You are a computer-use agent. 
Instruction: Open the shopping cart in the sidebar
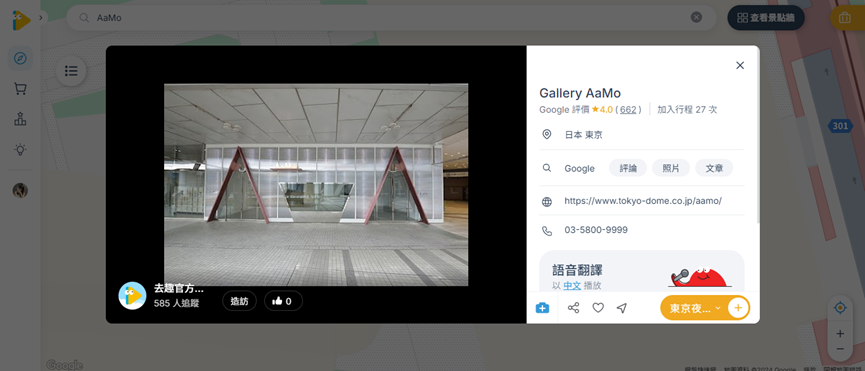click(x=20, y=88)
